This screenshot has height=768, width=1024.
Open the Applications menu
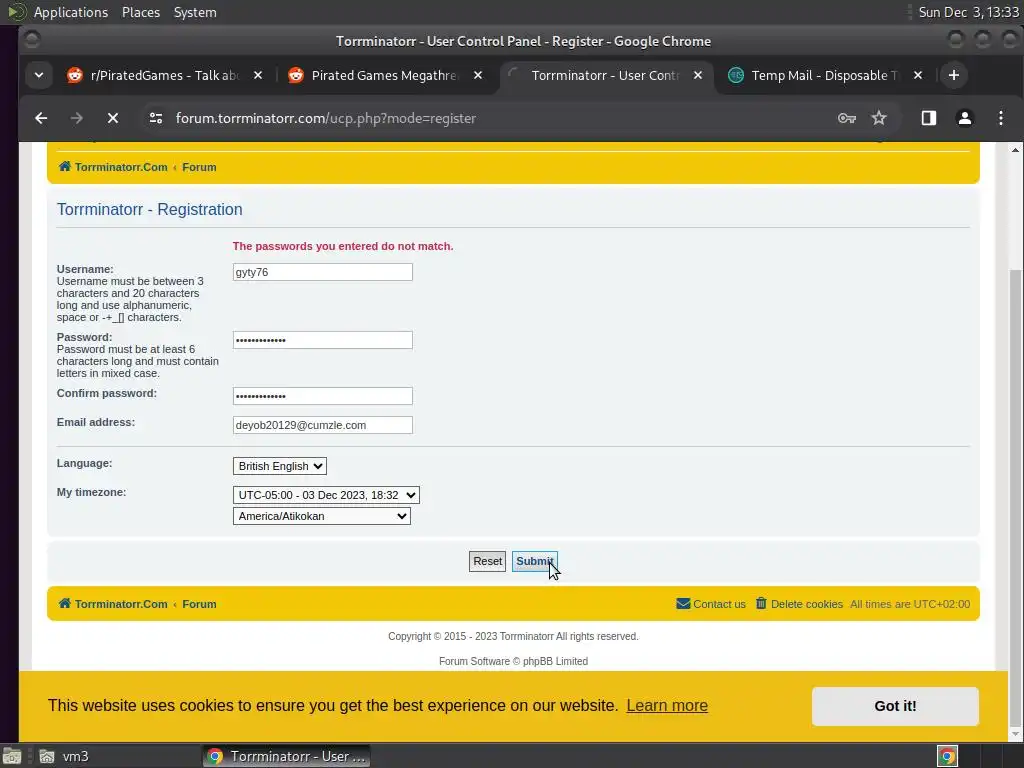click(71, 12)
